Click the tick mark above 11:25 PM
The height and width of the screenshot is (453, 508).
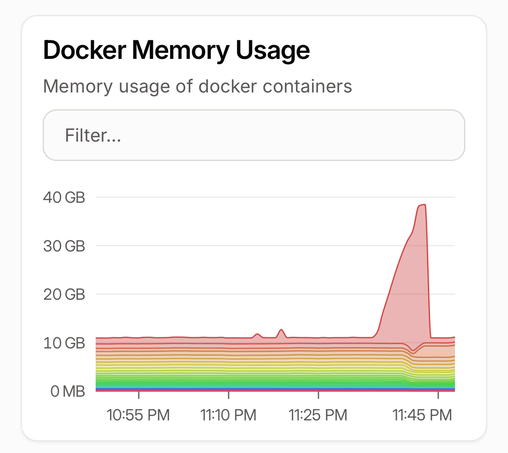(x=318, y=395)
